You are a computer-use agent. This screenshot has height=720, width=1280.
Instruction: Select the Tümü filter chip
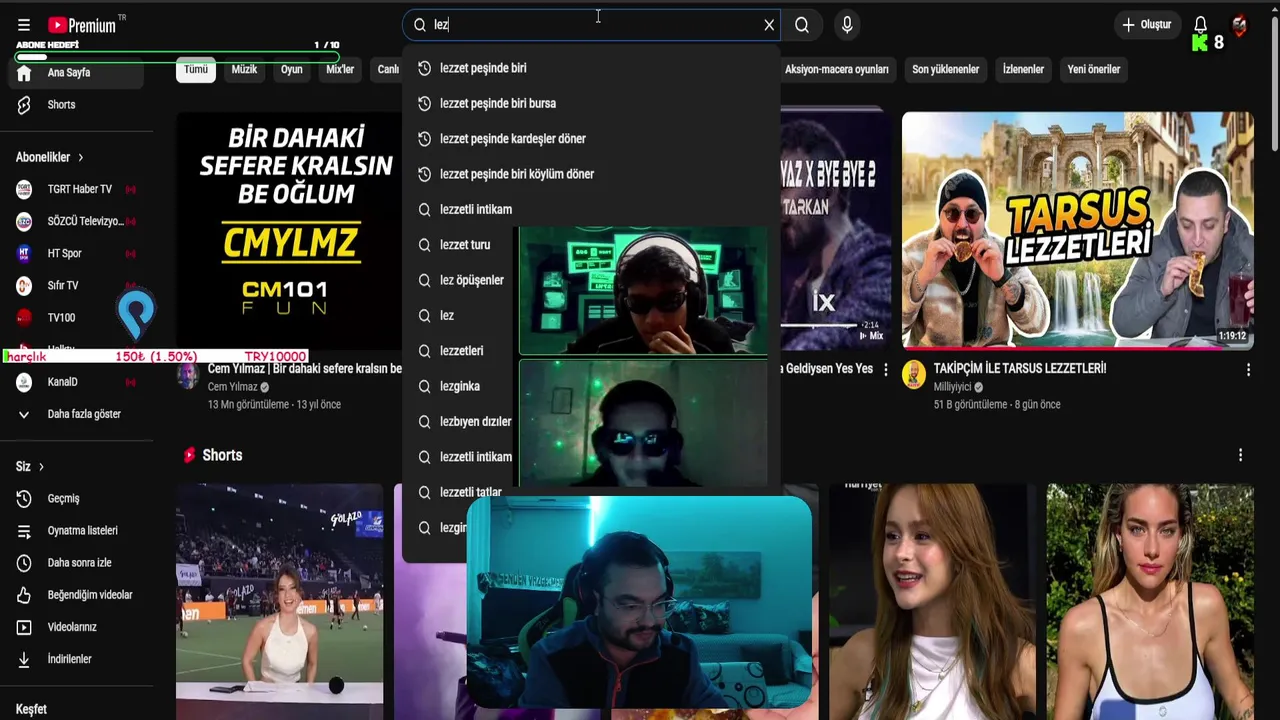[196, 69]
